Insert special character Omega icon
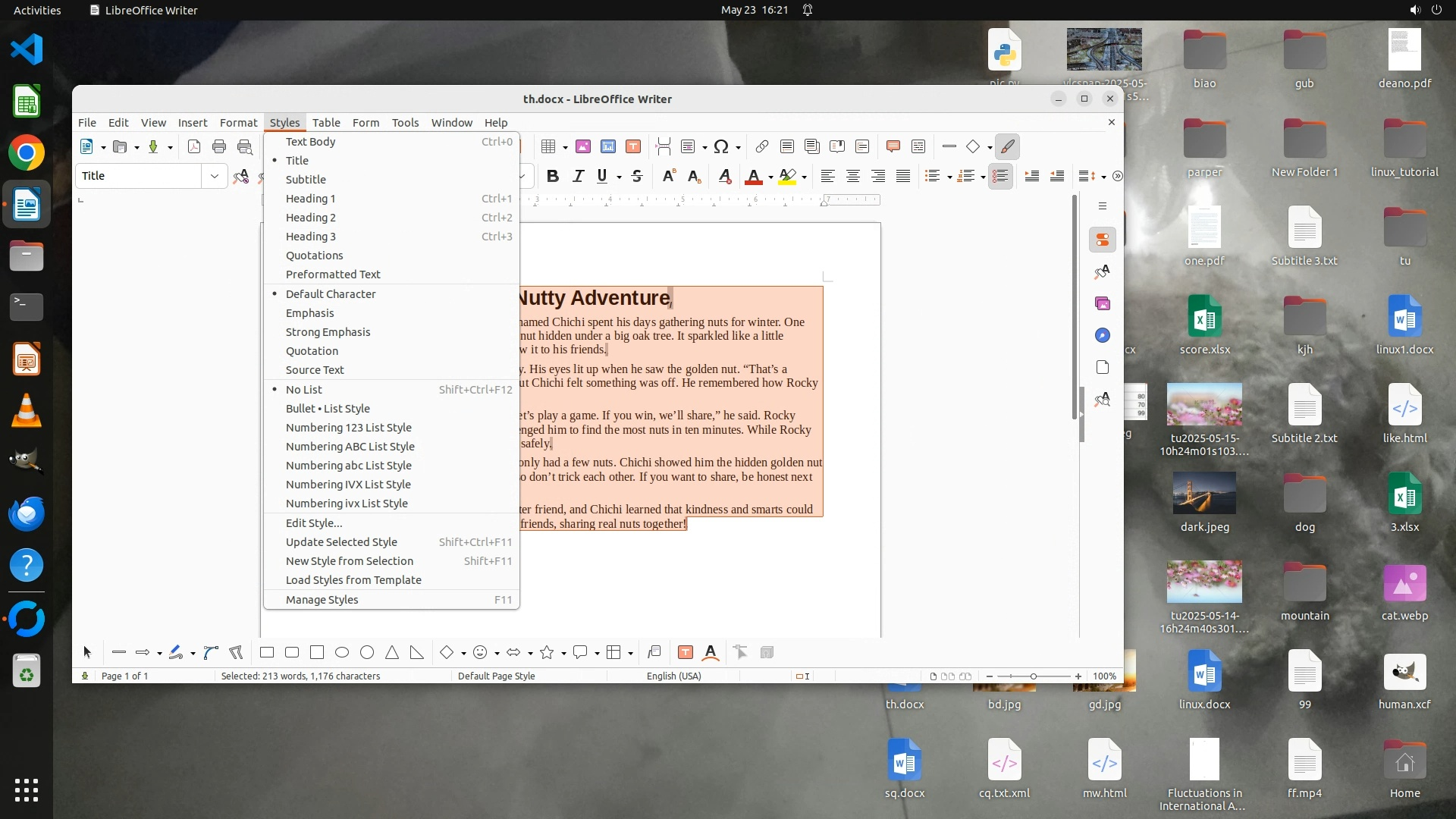The image size is (1456, 819). (721, 146)
